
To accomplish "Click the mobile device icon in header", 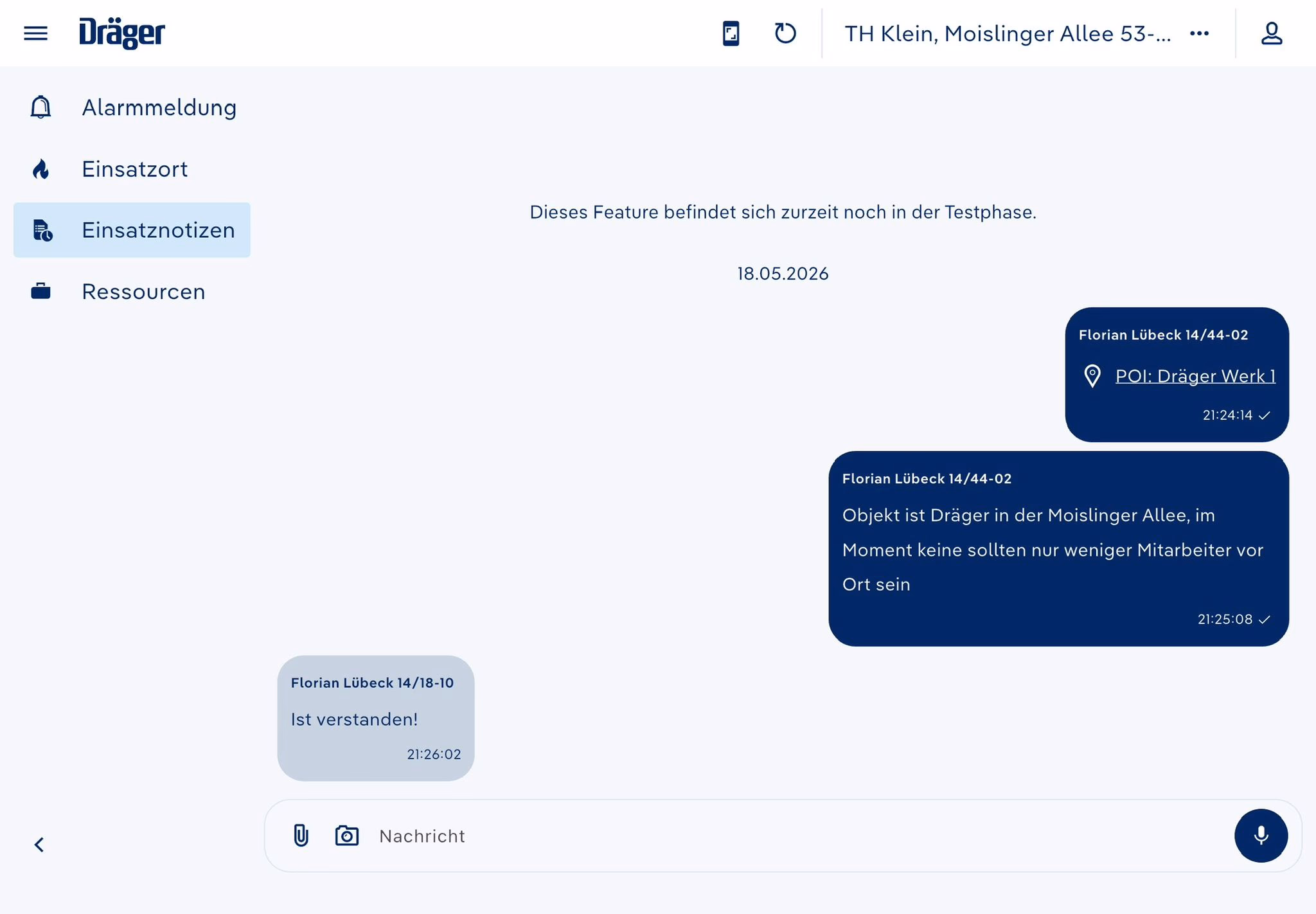I will tap(731, 33).
